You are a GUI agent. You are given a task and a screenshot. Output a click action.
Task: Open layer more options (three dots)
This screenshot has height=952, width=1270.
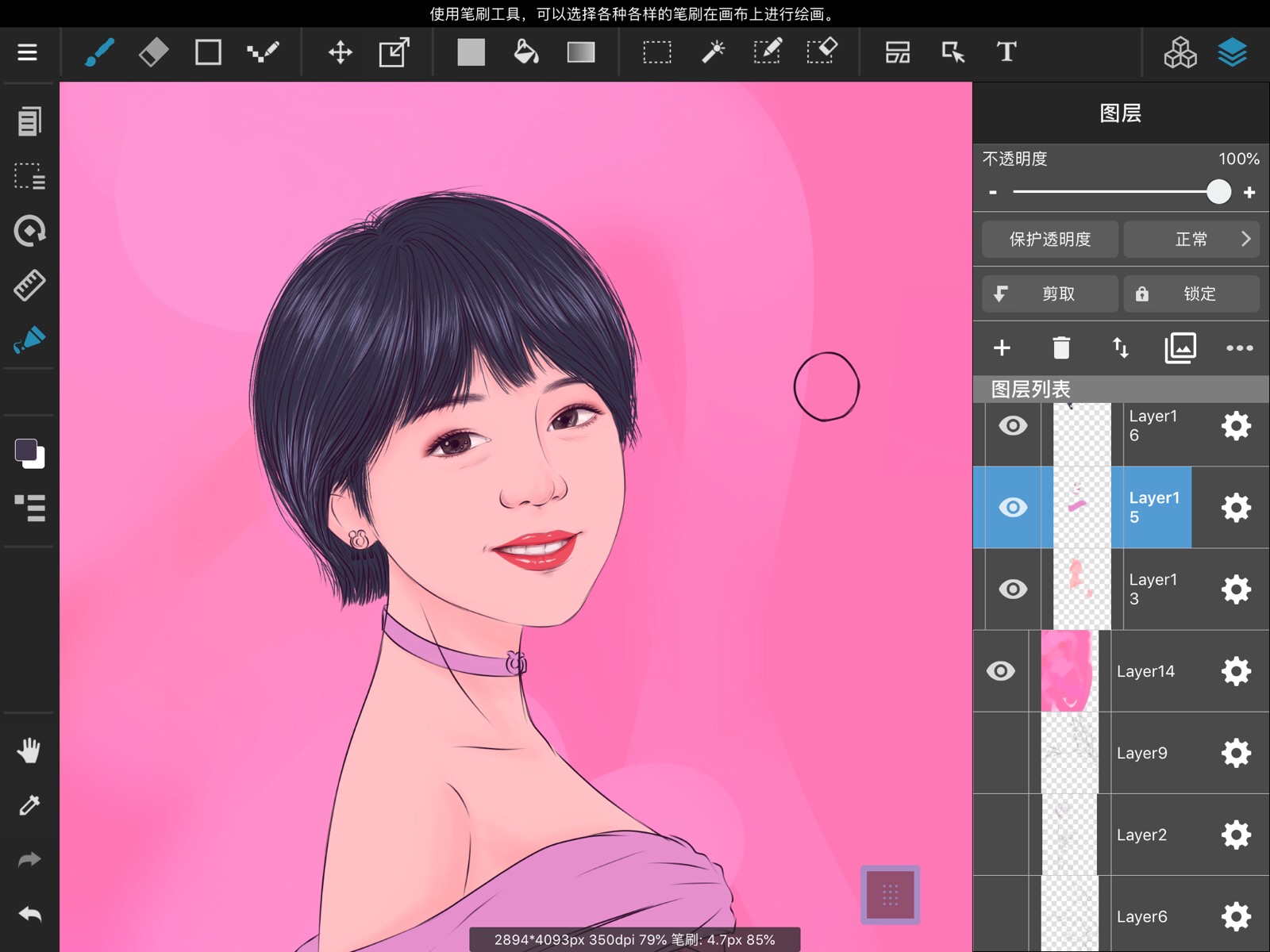(1240, 347)
